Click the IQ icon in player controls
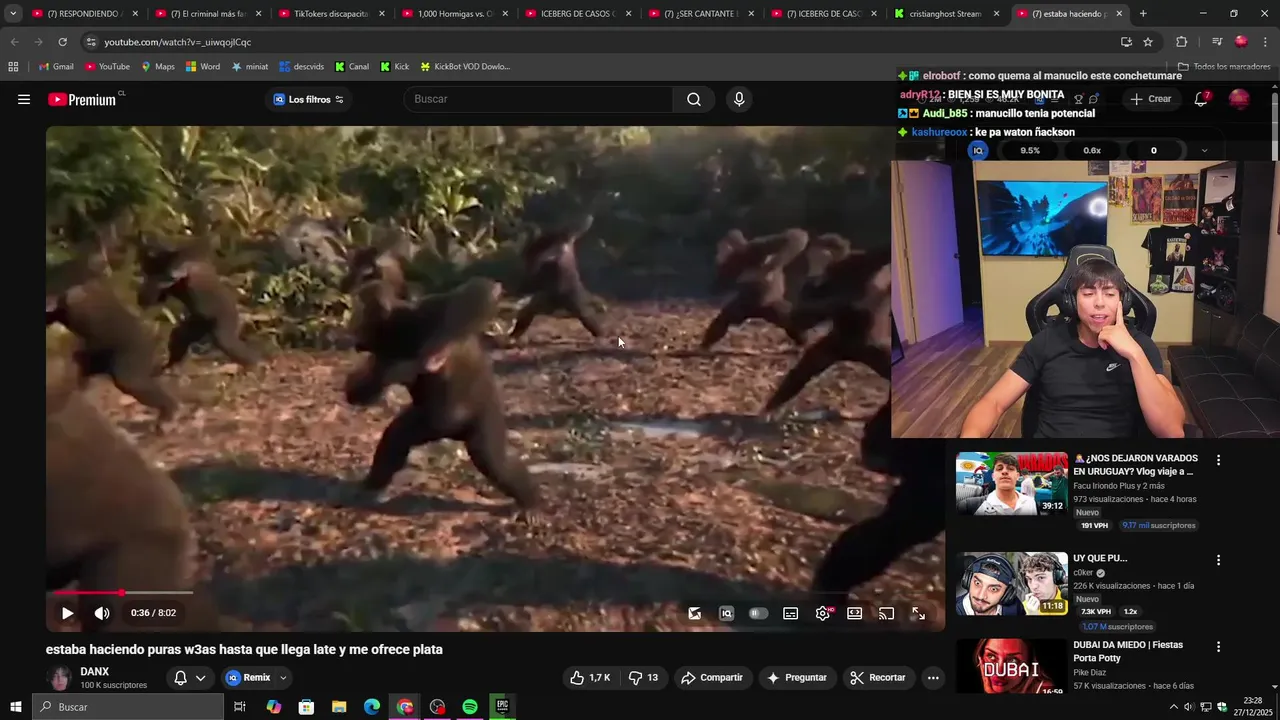Screen dimensions: 1280x720 point(727,613)
